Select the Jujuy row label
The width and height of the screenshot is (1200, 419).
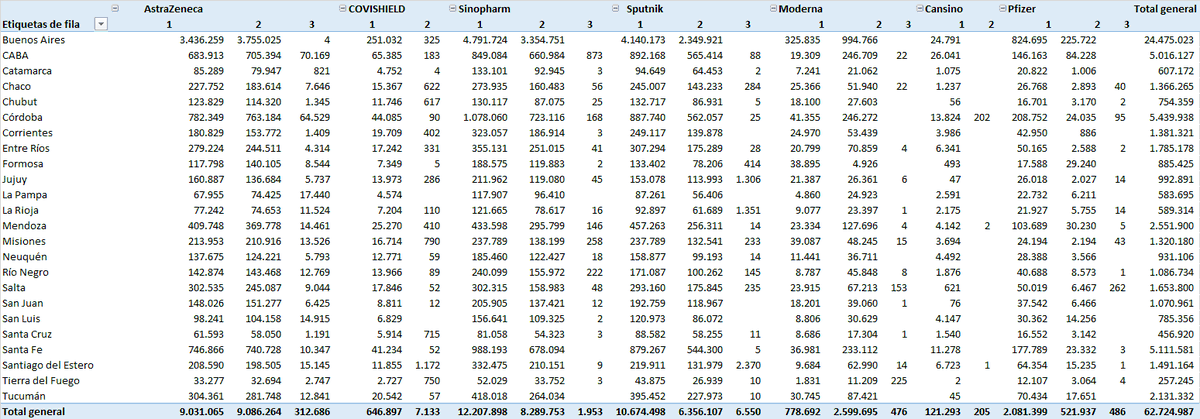click(16, 179)
